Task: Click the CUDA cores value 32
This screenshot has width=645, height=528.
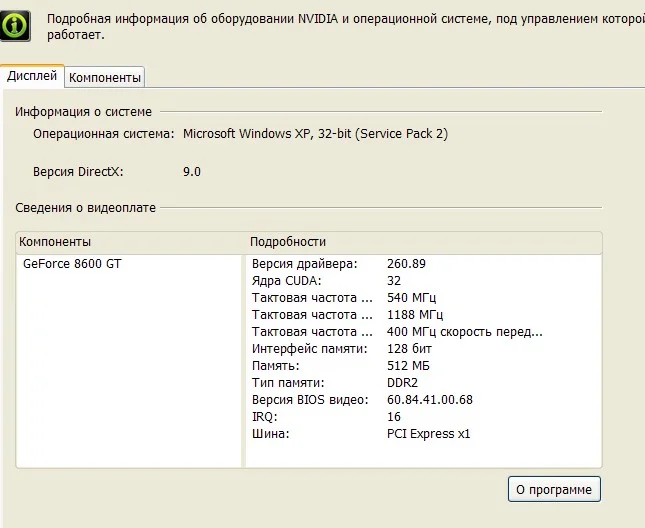Action: [394, 280]
